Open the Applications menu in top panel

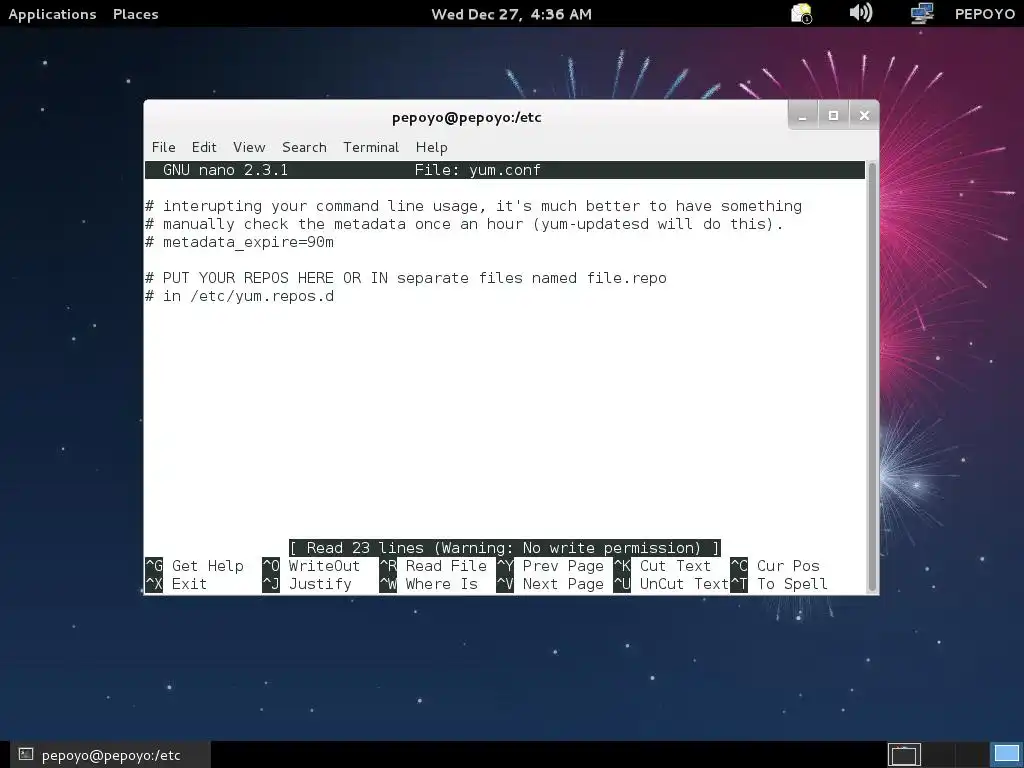tap(52, 14)
